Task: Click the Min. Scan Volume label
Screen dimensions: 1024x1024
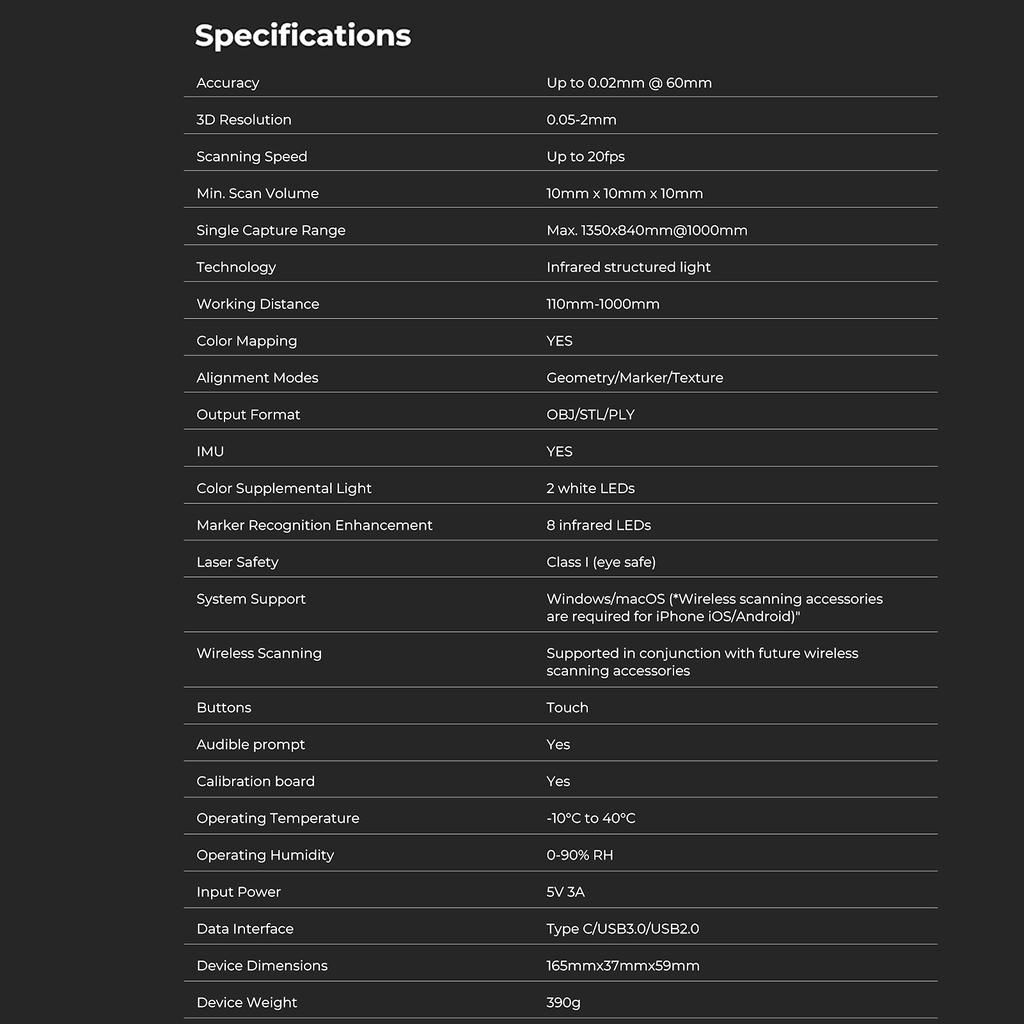Action: coord(257,194)
